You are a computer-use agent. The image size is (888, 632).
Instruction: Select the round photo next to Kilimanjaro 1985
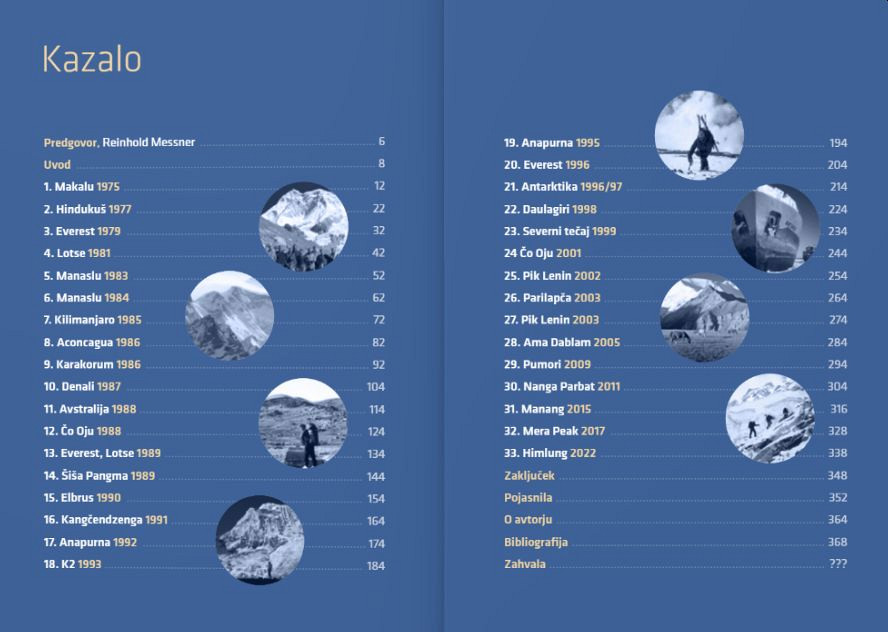point(229,316)
